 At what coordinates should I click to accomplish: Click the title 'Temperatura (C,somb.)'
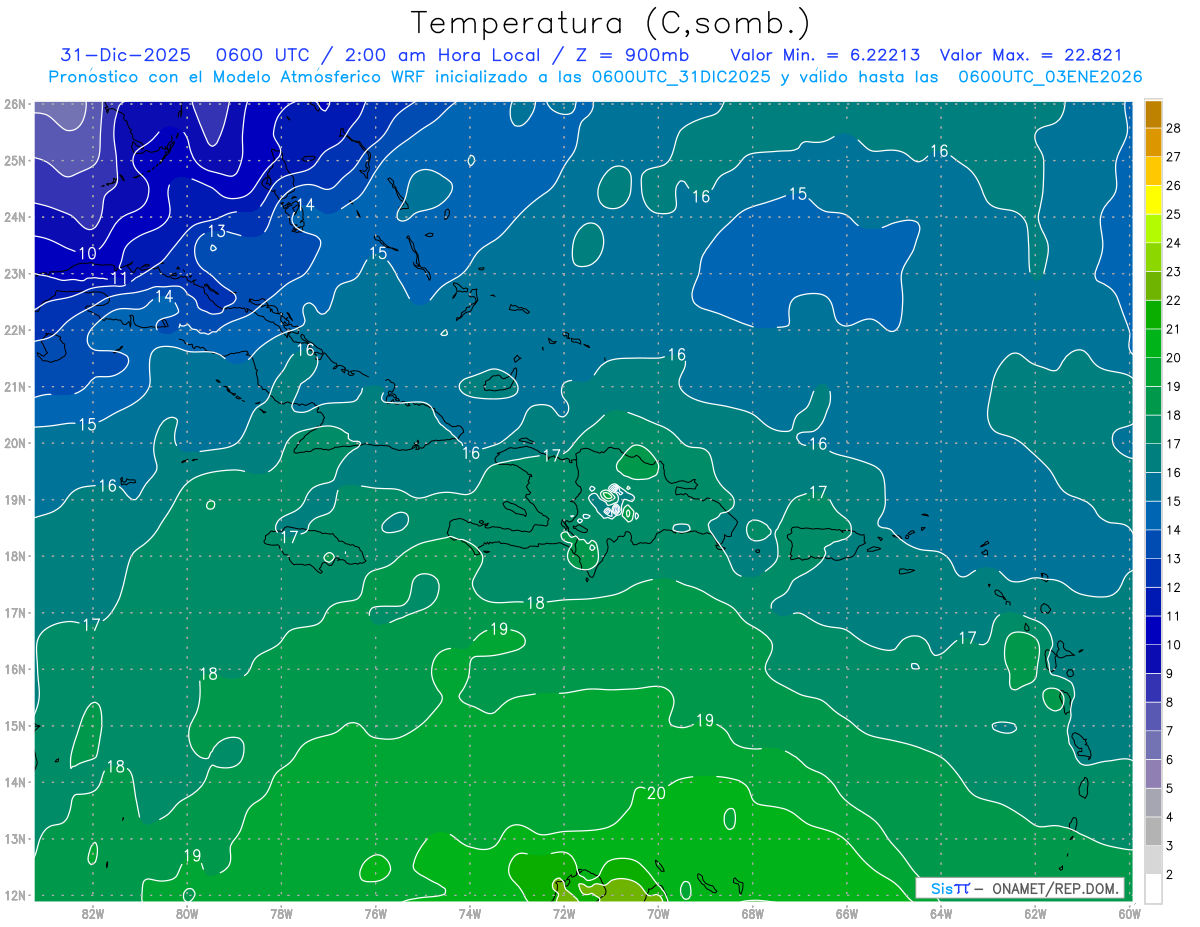point(611,23)
